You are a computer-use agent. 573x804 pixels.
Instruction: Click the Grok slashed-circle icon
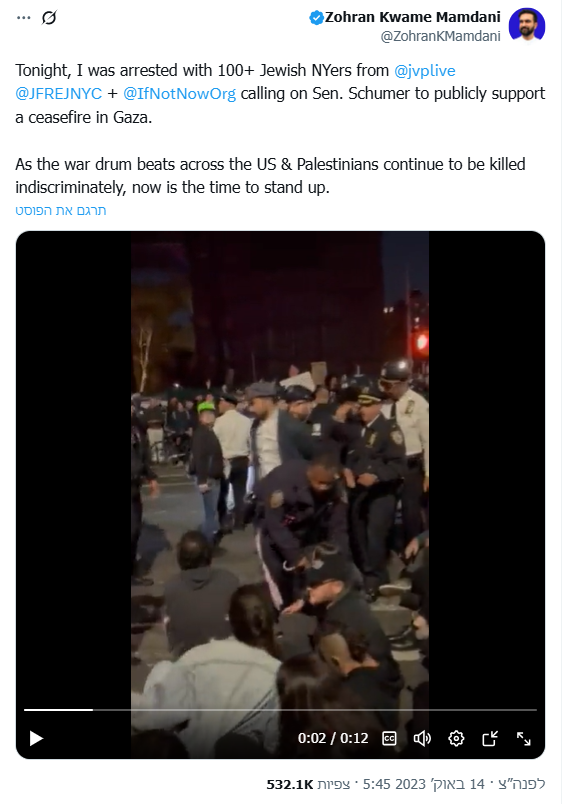(x=49, y=18)
